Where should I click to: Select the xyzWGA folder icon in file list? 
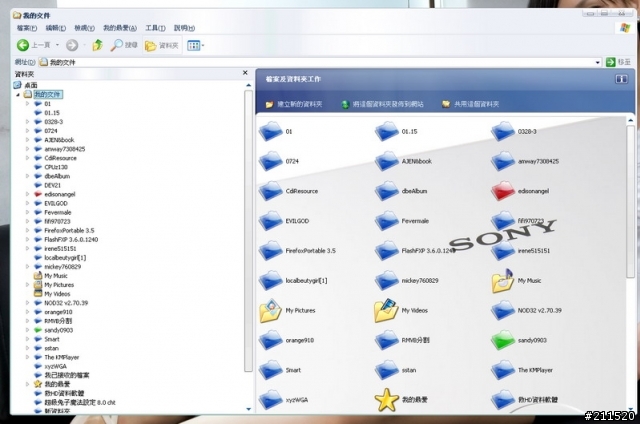[270, 400]
